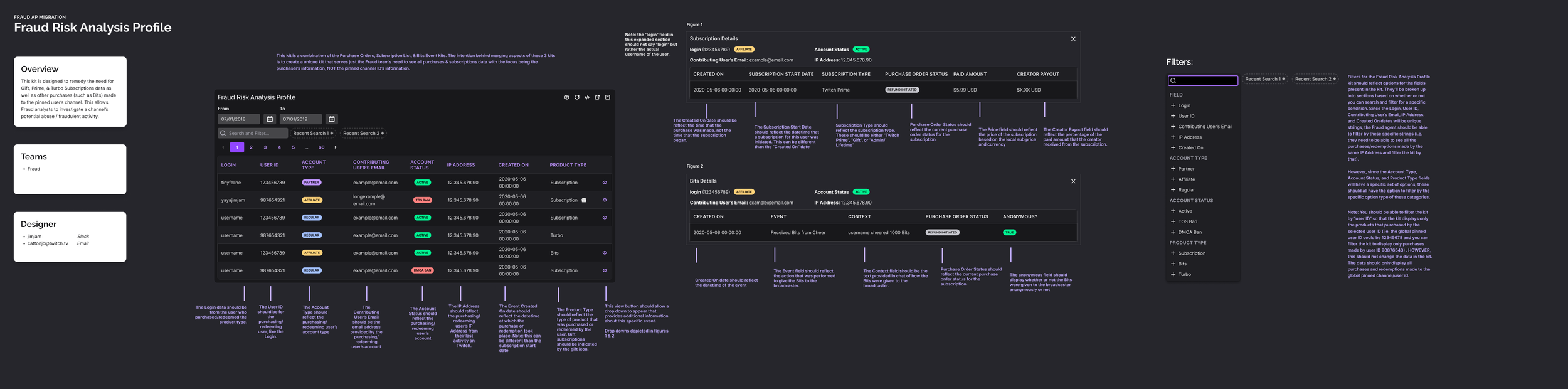Go to the next page with the right arrow
Viewport: 1568px width, 389px height.
[x=336, y=147]
